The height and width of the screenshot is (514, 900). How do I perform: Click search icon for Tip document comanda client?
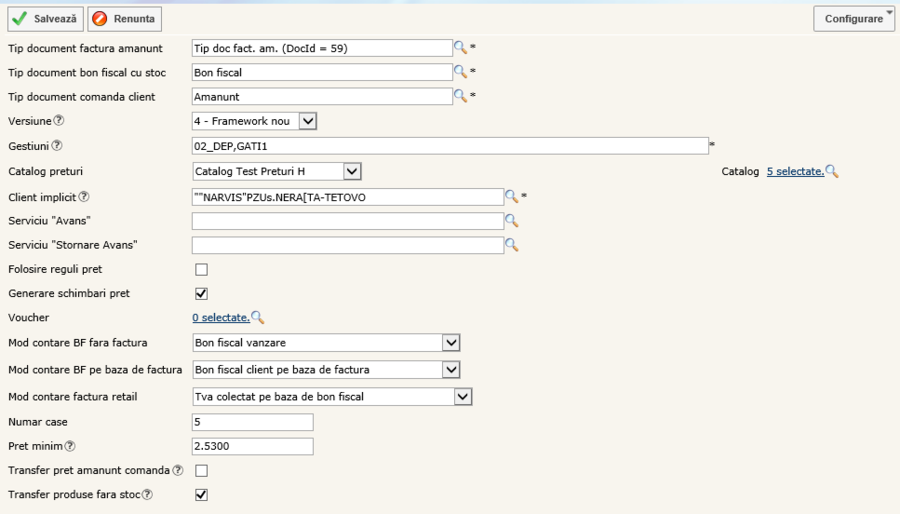pyautogui.click(x=460, y=96)
